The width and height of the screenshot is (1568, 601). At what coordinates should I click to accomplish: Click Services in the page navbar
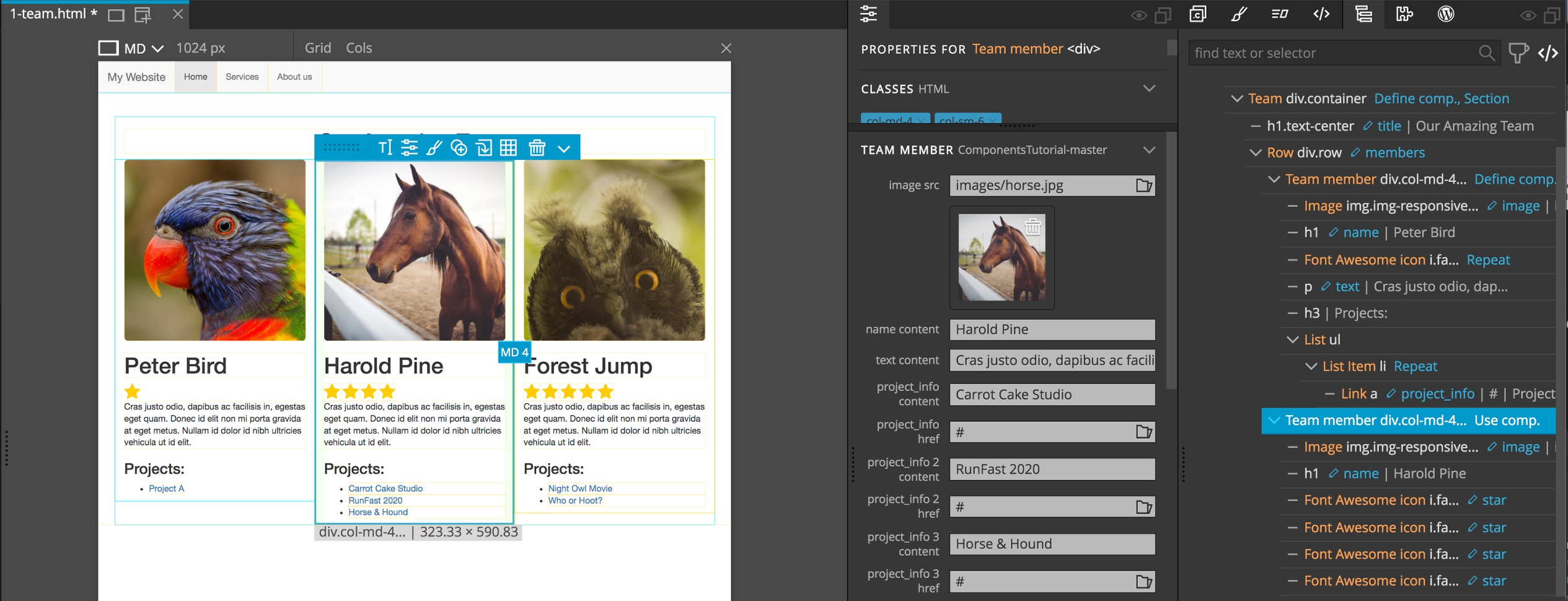tap(242, 77)
